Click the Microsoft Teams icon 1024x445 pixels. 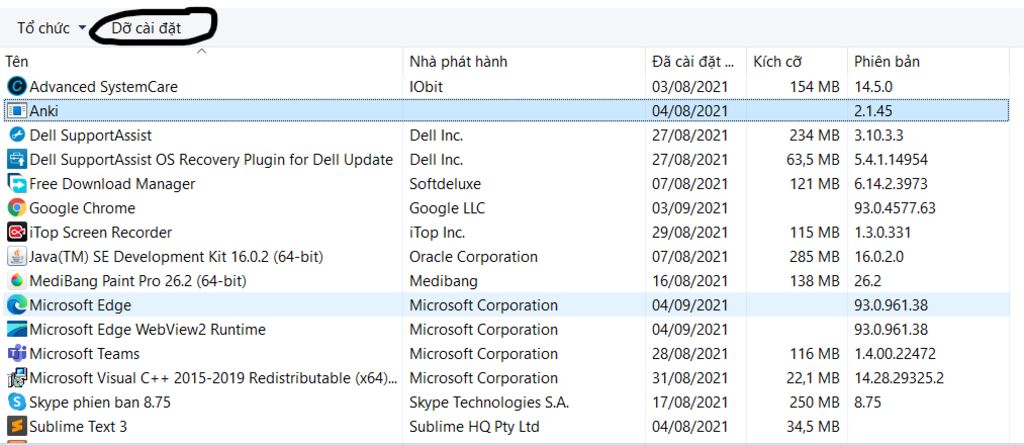point(17,354)
